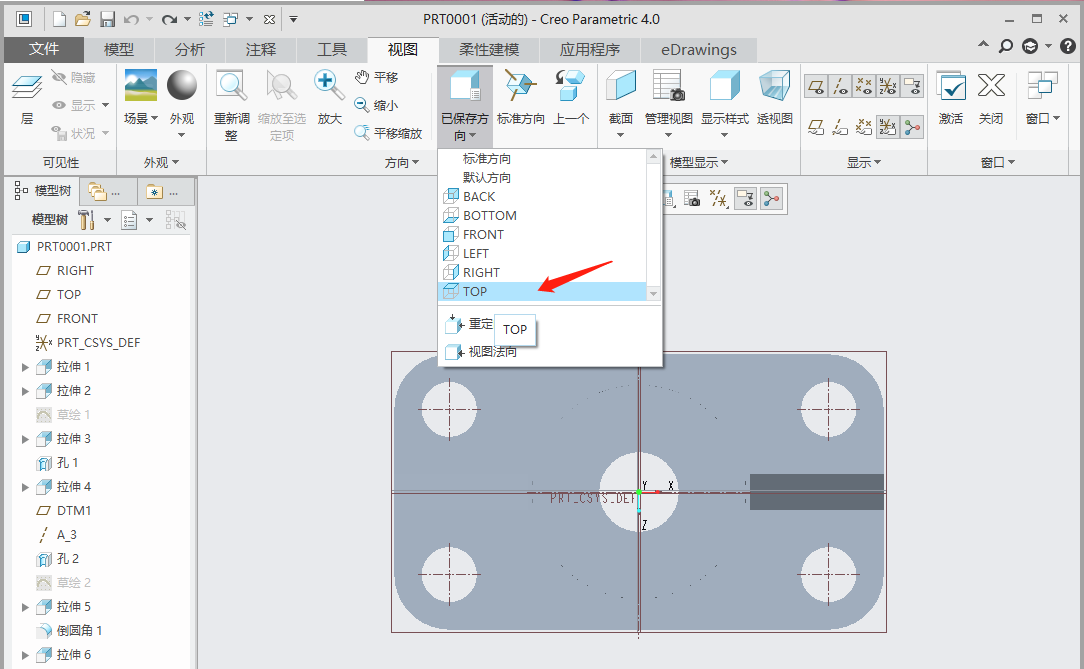1084x669 pixels.
Task: Open help with the question mark icon
Action: tap(1068, 46)
